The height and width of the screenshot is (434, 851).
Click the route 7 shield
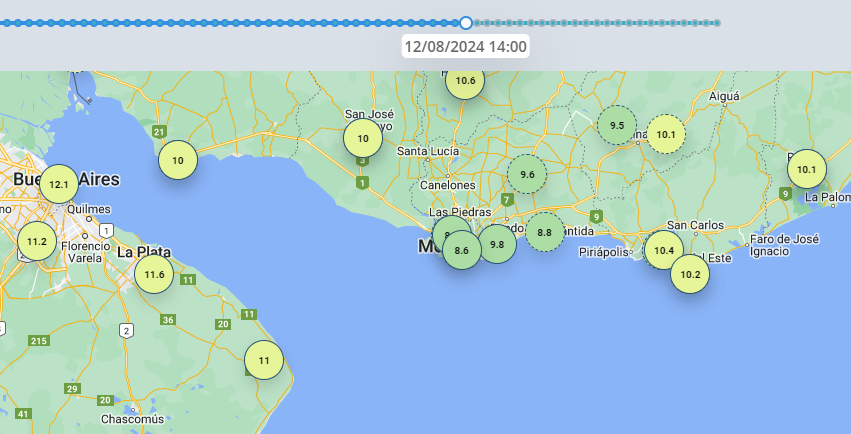pyautogui.click(x=507, y=200)
